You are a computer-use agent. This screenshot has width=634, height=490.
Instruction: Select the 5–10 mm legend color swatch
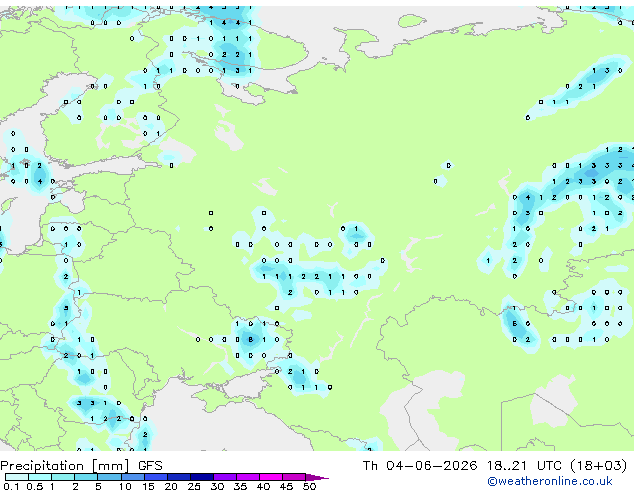(x=109, y=477)
